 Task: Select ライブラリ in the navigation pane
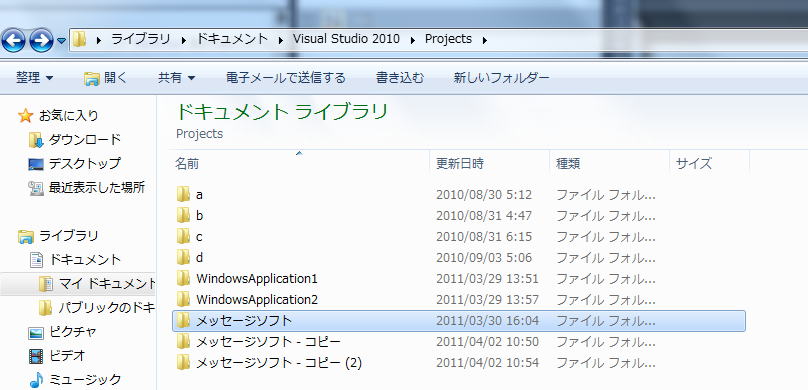click(69, 236)
